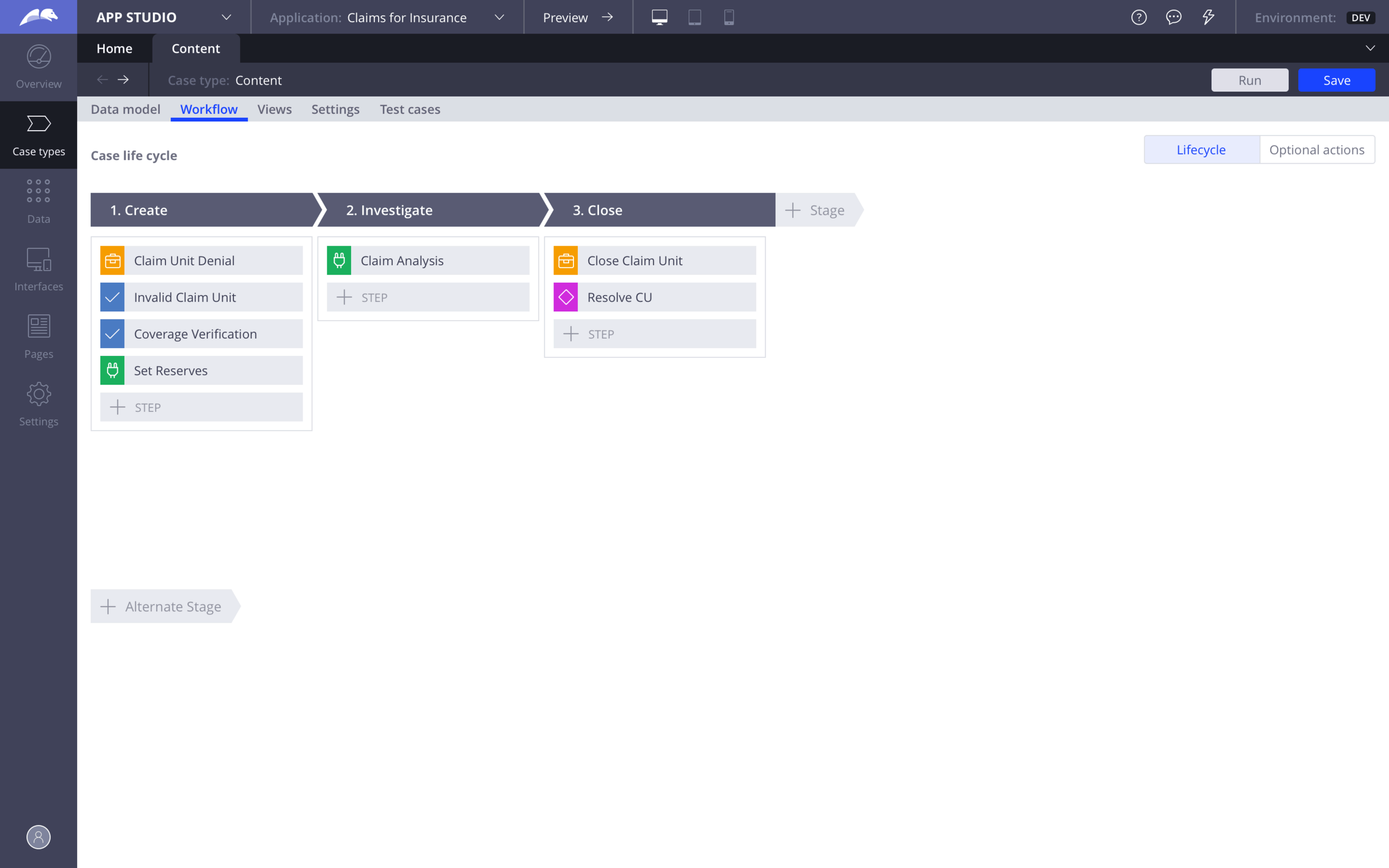Open the Application selector dropdown chevron
This screenshot has width=1389, height=868.
(499, 17)
